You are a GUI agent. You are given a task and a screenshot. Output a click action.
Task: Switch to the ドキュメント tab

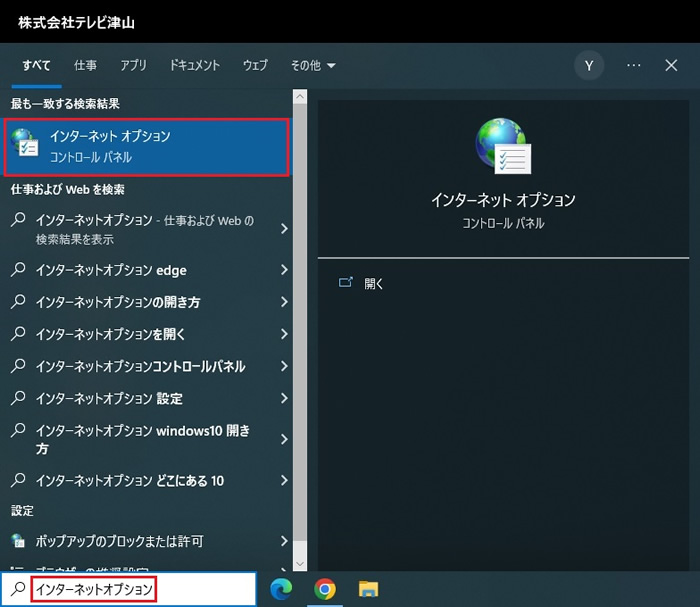195,66
